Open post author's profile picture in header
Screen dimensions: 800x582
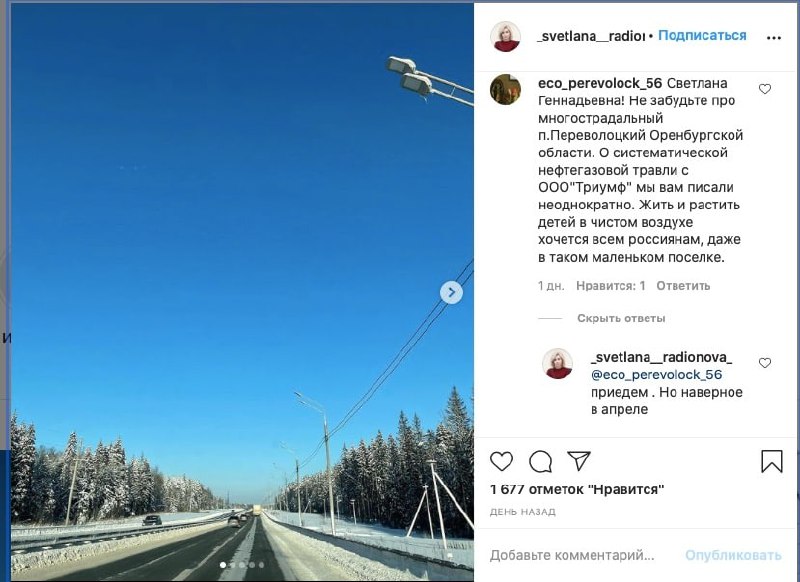505,36
